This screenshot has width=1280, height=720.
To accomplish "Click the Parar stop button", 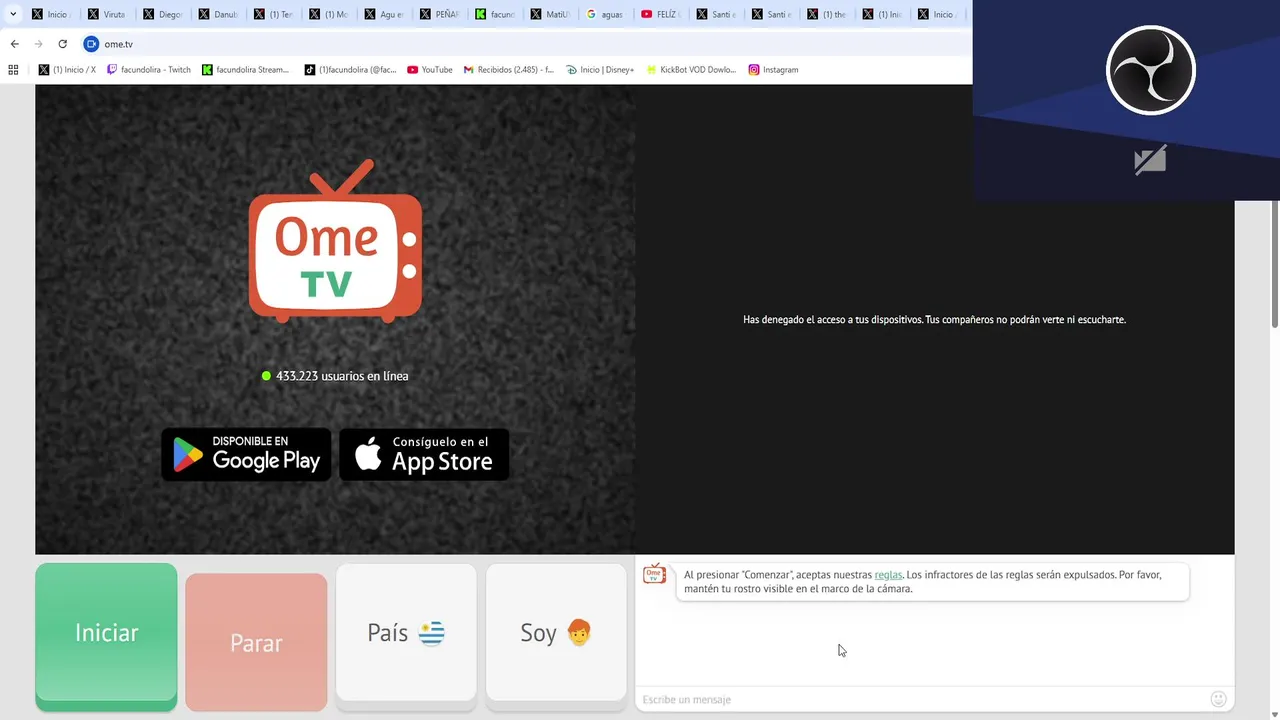I will tap(256, 642).
